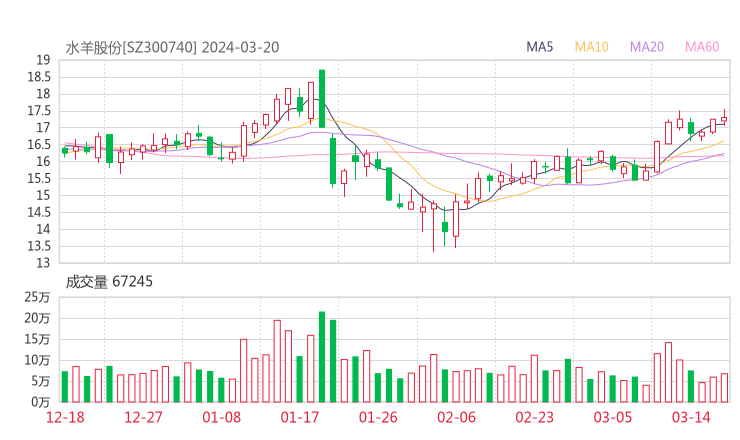This screenshot has height=440, width=740.
Task: Click the 20万 volume axis label
Action: (37, 319)
